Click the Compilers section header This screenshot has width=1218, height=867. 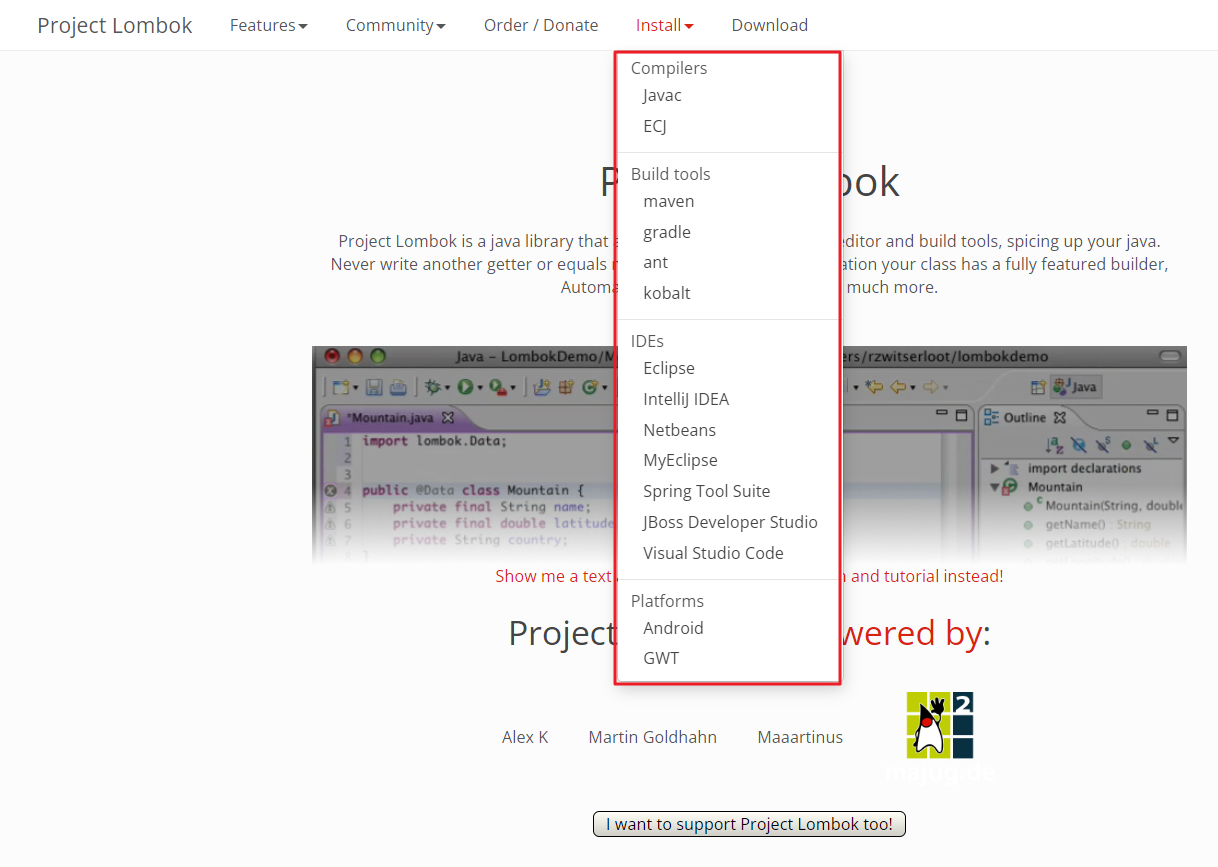pos(669,68)
